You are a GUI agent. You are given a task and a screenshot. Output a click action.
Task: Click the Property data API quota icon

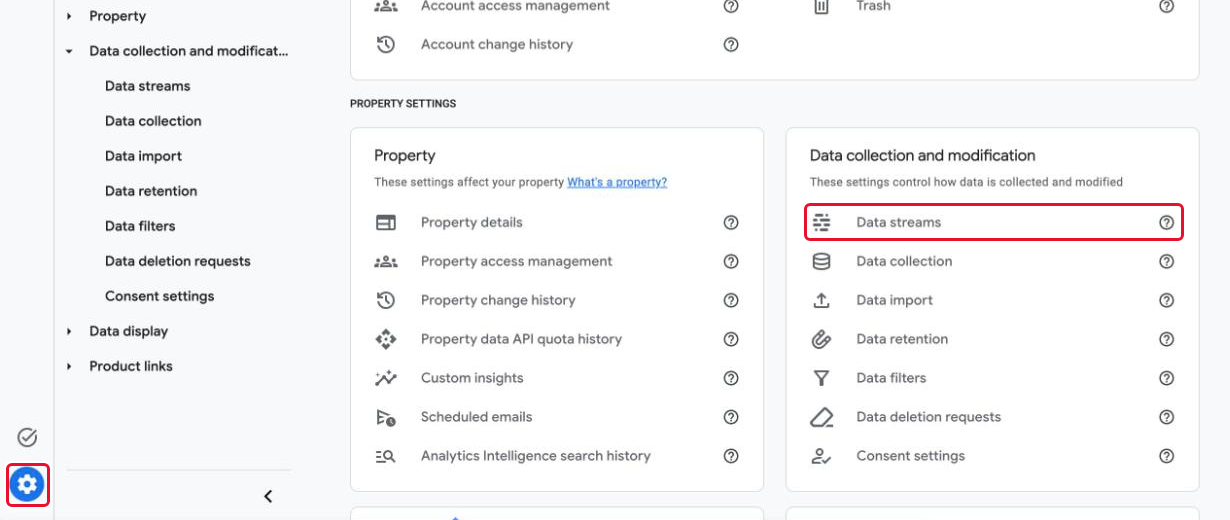[x=386, y=339]
